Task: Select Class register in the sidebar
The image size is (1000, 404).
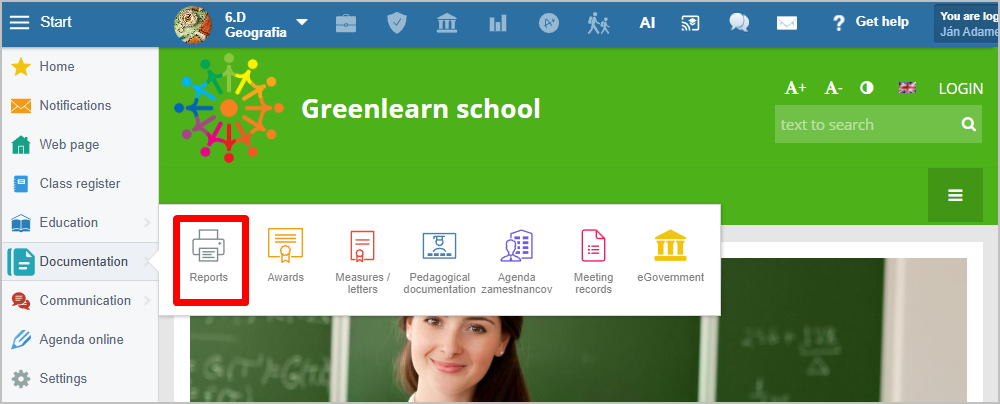Action: coord(79,184)
